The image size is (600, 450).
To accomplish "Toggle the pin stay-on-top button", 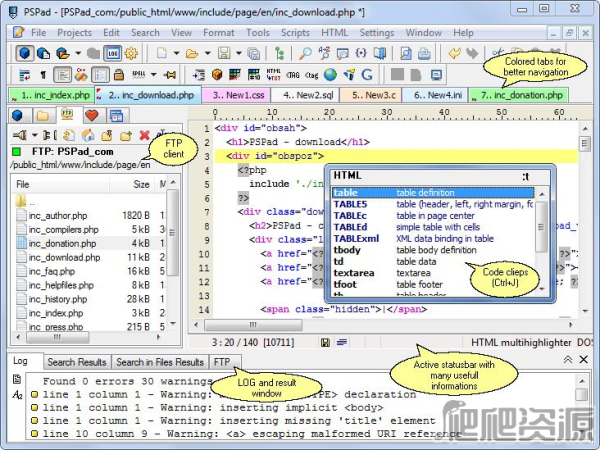I will [170, 75].
